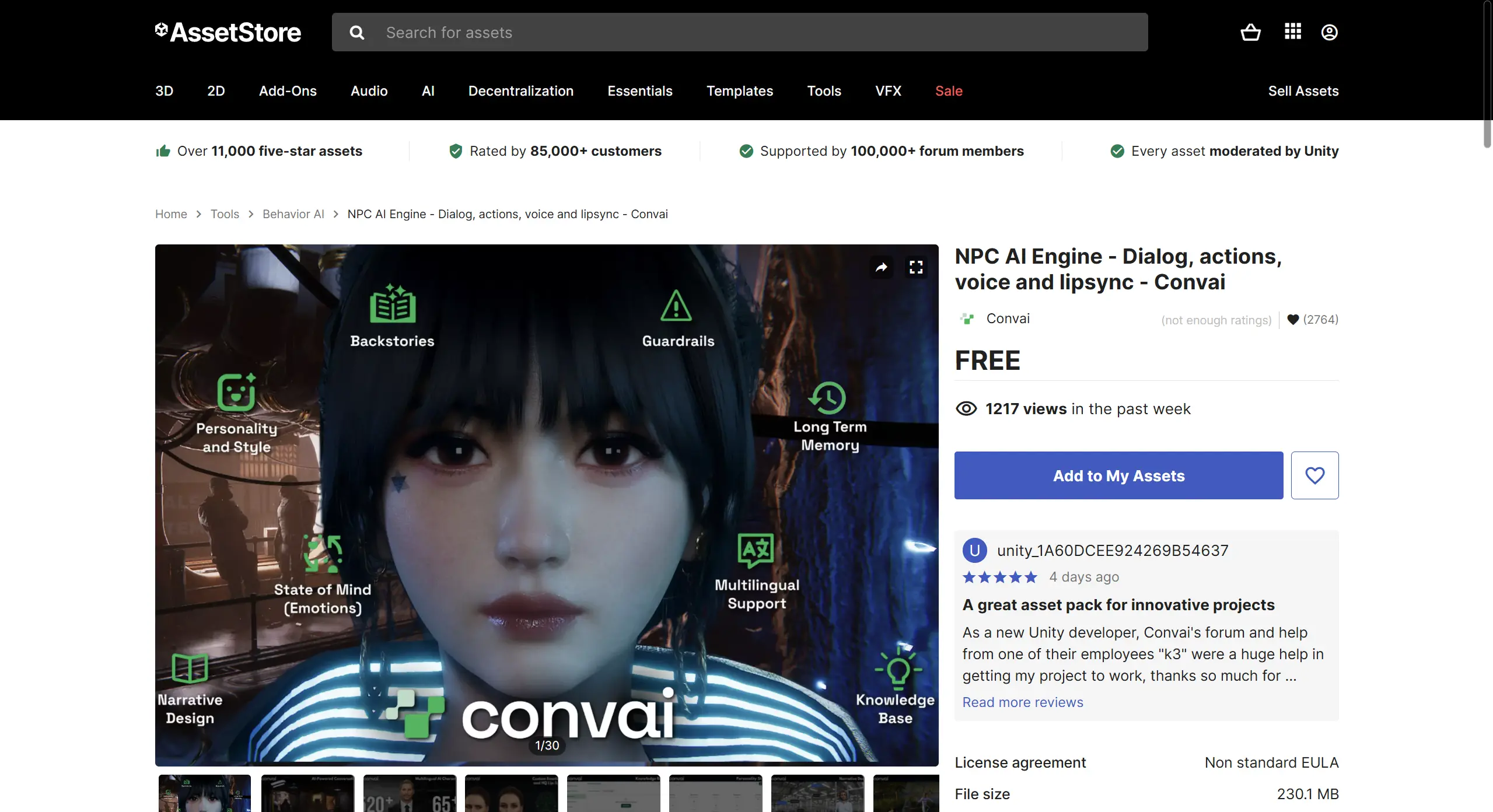The width and height of the screenshot is (1493, 812).
Task: Open the shopping cart icon
Action: point(1250,32)
